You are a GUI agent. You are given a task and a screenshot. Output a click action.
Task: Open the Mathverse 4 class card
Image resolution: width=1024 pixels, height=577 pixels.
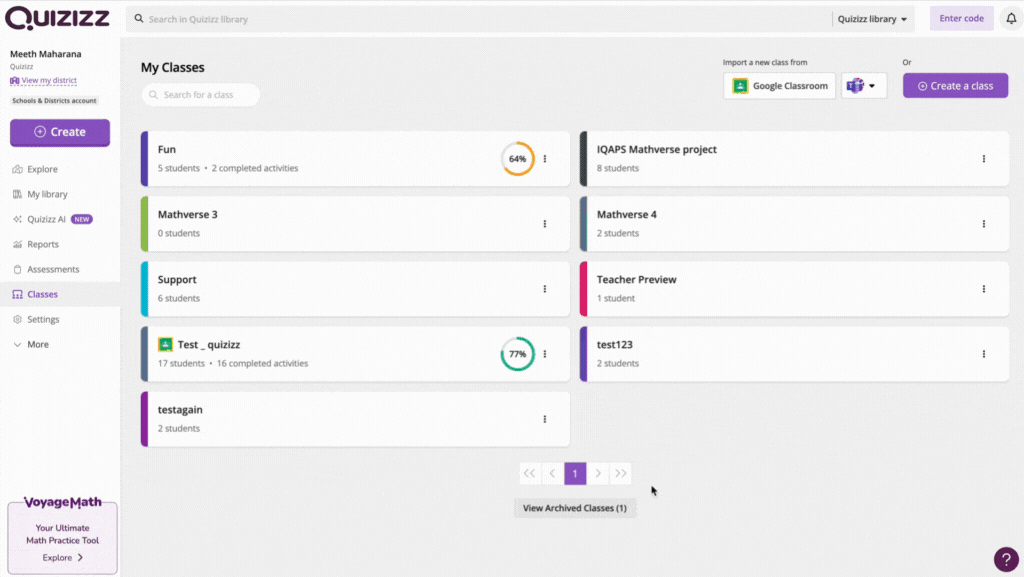click(794, 224)
